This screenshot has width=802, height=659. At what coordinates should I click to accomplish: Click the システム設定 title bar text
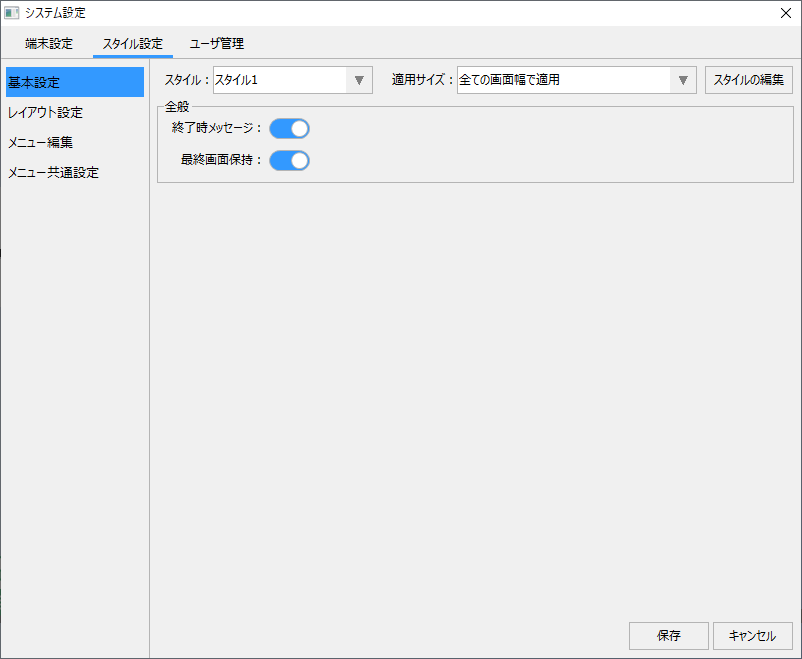point(55,13)
